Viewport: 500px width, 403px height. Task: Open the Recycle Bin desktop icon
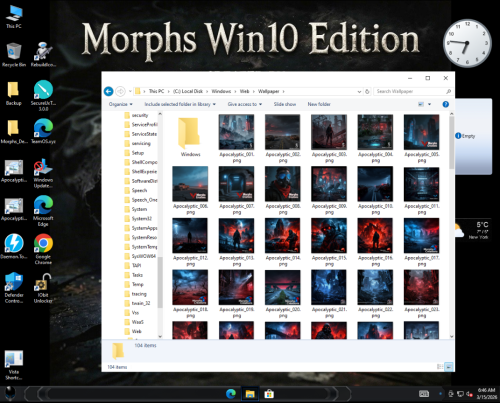click(14, 55)
